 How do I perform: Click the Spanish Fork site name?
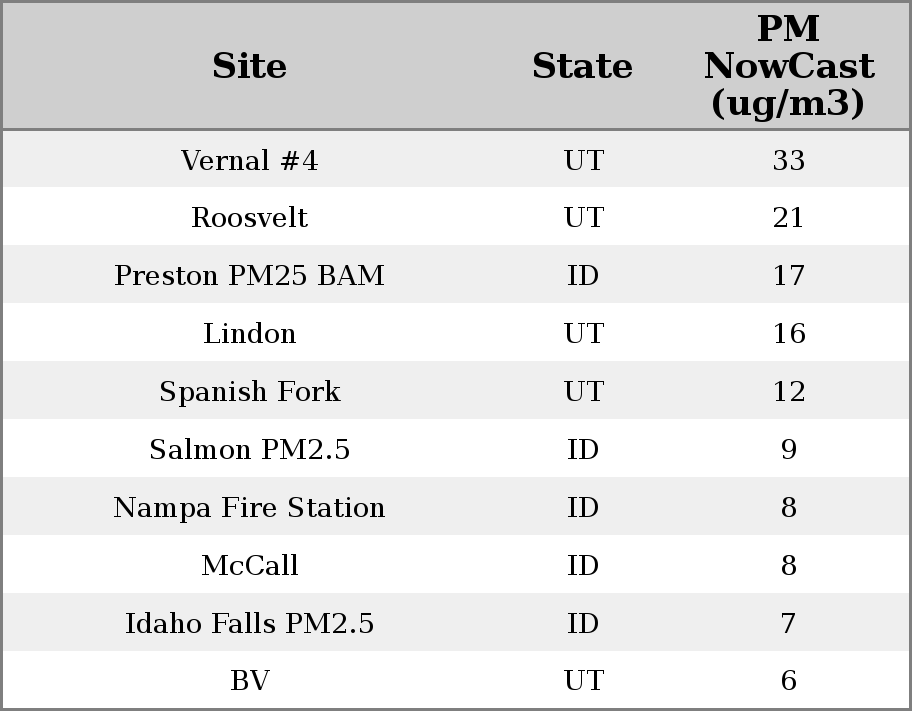pyautogui.click(x=250, y=392)
